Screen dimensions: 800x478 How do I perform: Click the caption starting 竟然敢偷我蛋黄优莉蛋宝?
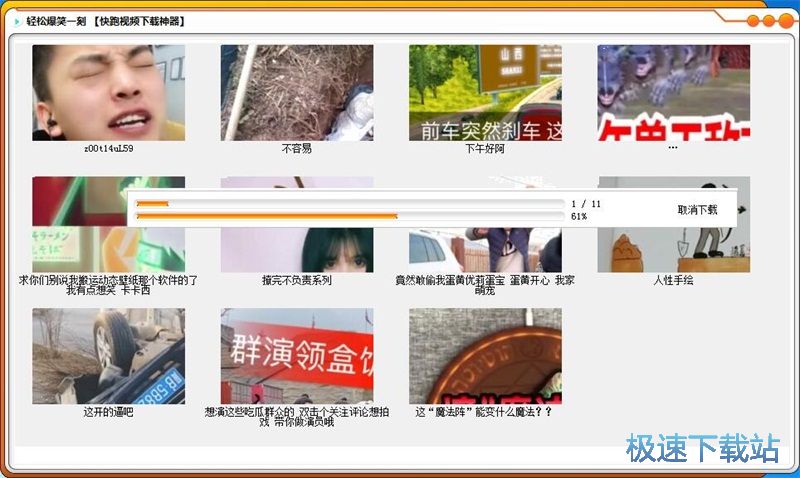coord(485,285)
